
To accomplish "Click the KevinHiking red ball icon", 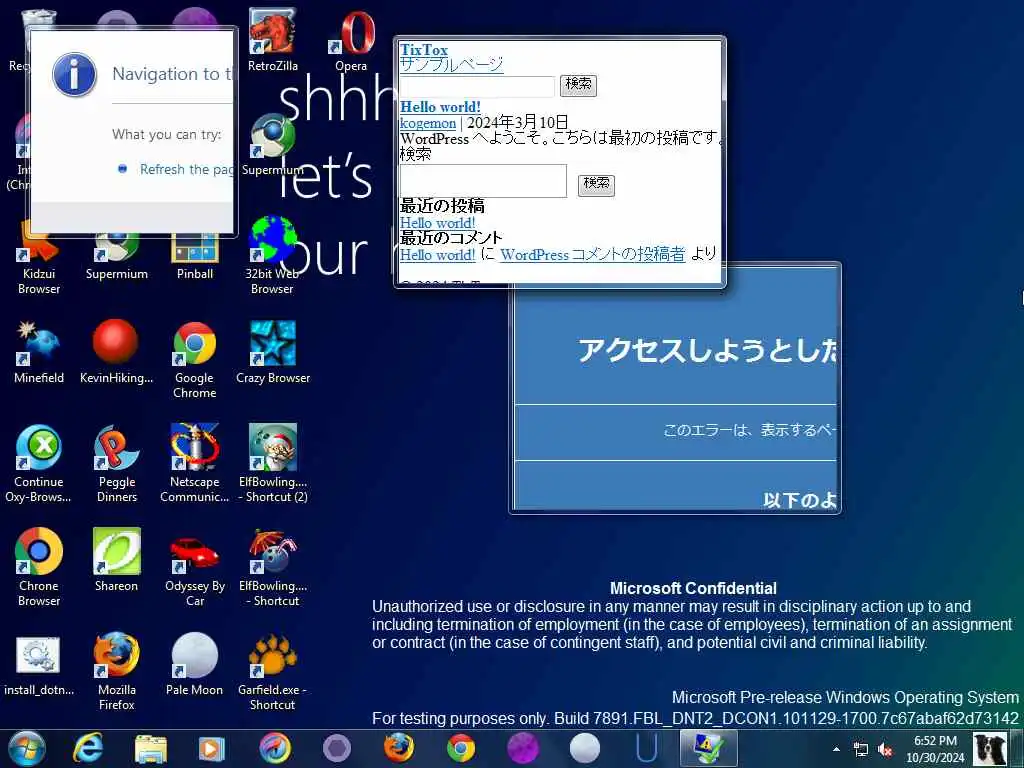I will click(116, 351).
